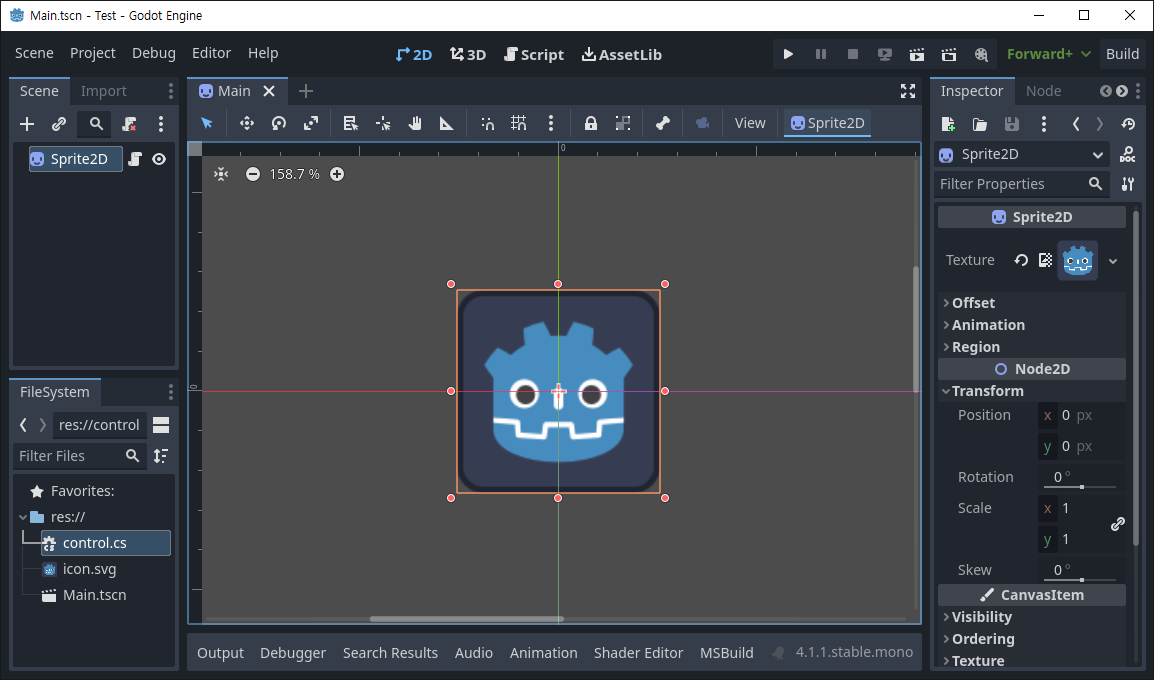Open the Sprite2D toolbar menu
Viewport: 1154px width, 680px height.
coord(827,123)
